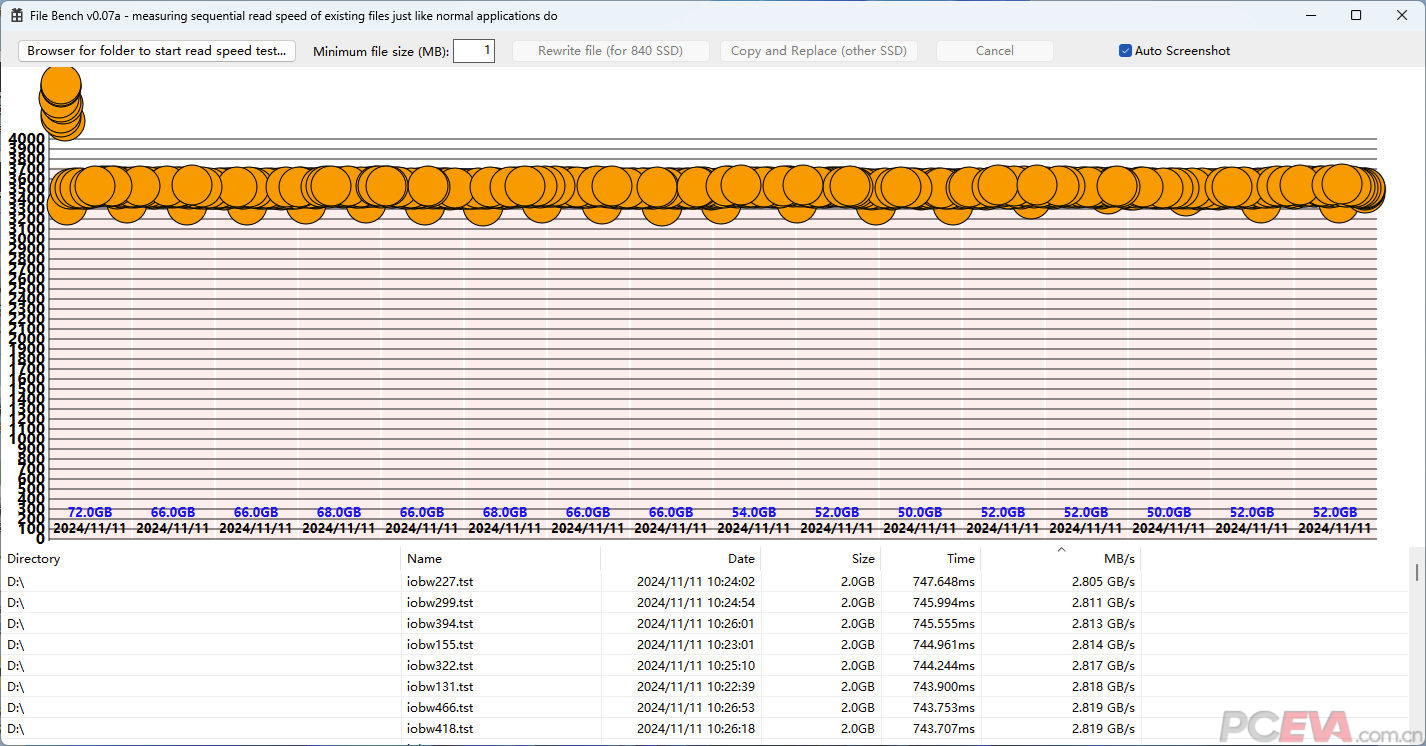This screenshot has width=1426, height=746.
Task: Click the Cancel button
Action: pyautogui.click(x=994, y=51)
